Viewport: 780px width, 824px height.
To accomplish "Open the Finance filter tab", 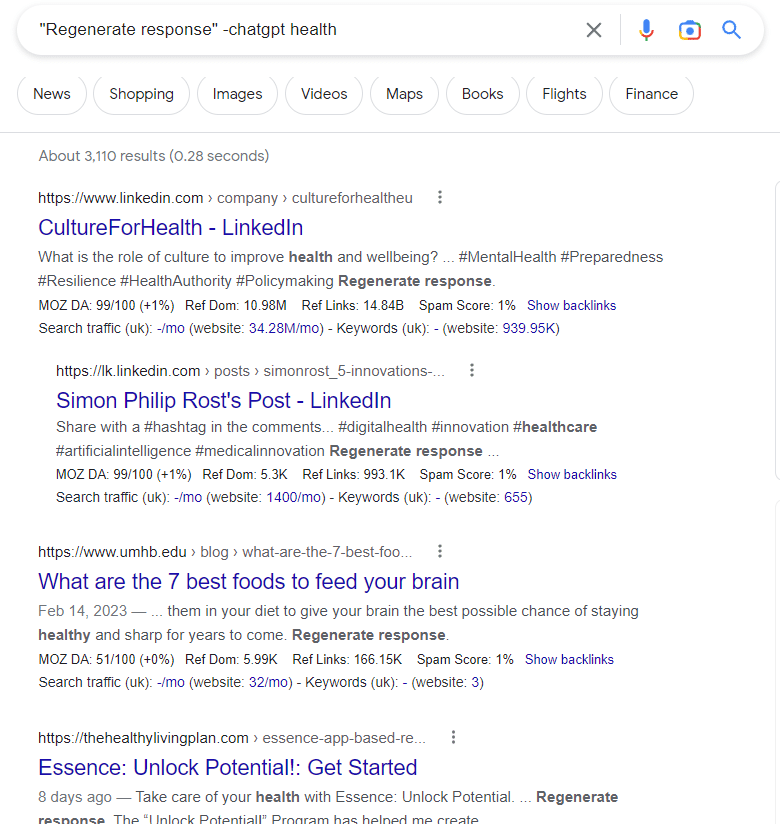I will pyautogui.click(x=651, y=94).
